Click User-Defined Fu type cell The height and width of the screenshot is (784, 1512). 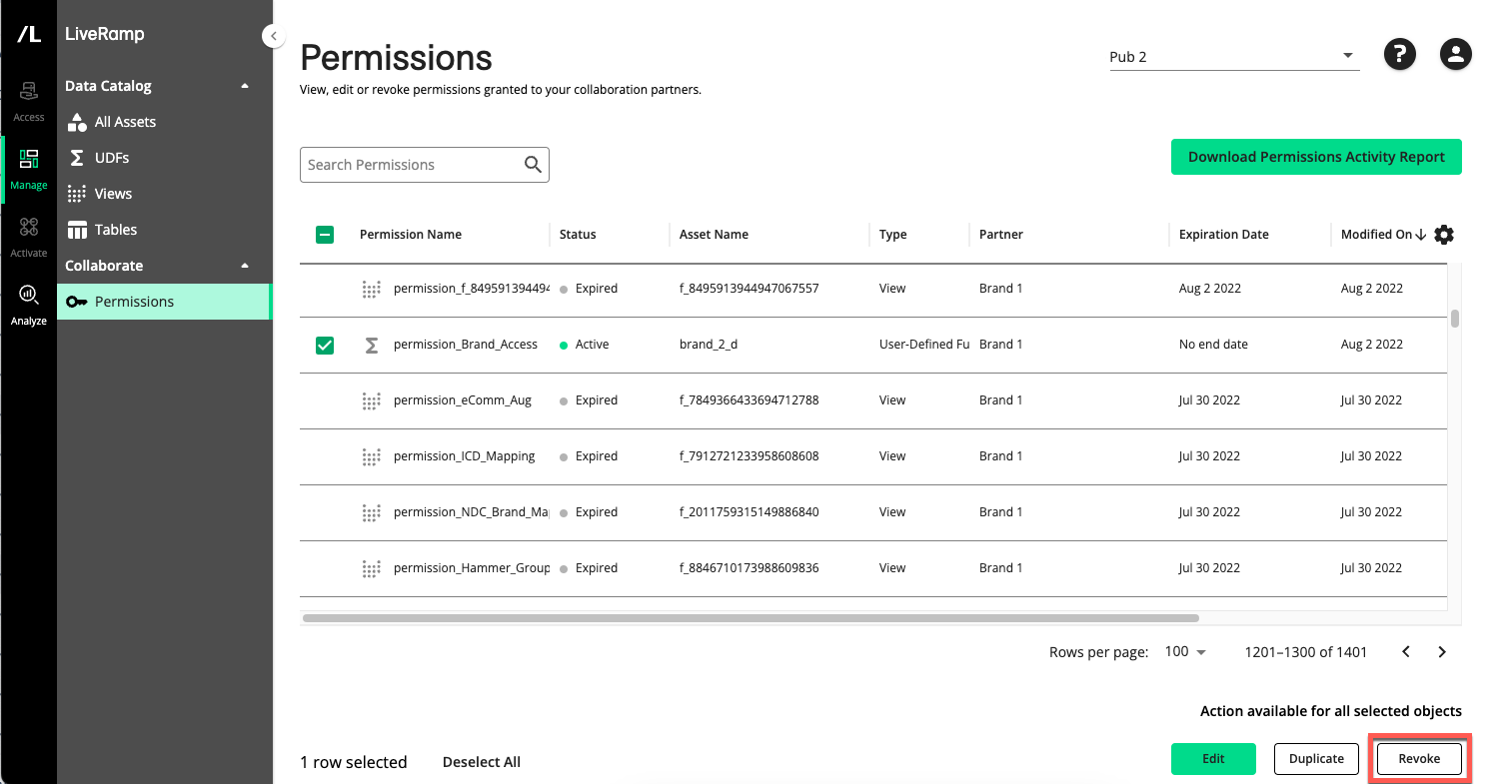pos(924,345)
